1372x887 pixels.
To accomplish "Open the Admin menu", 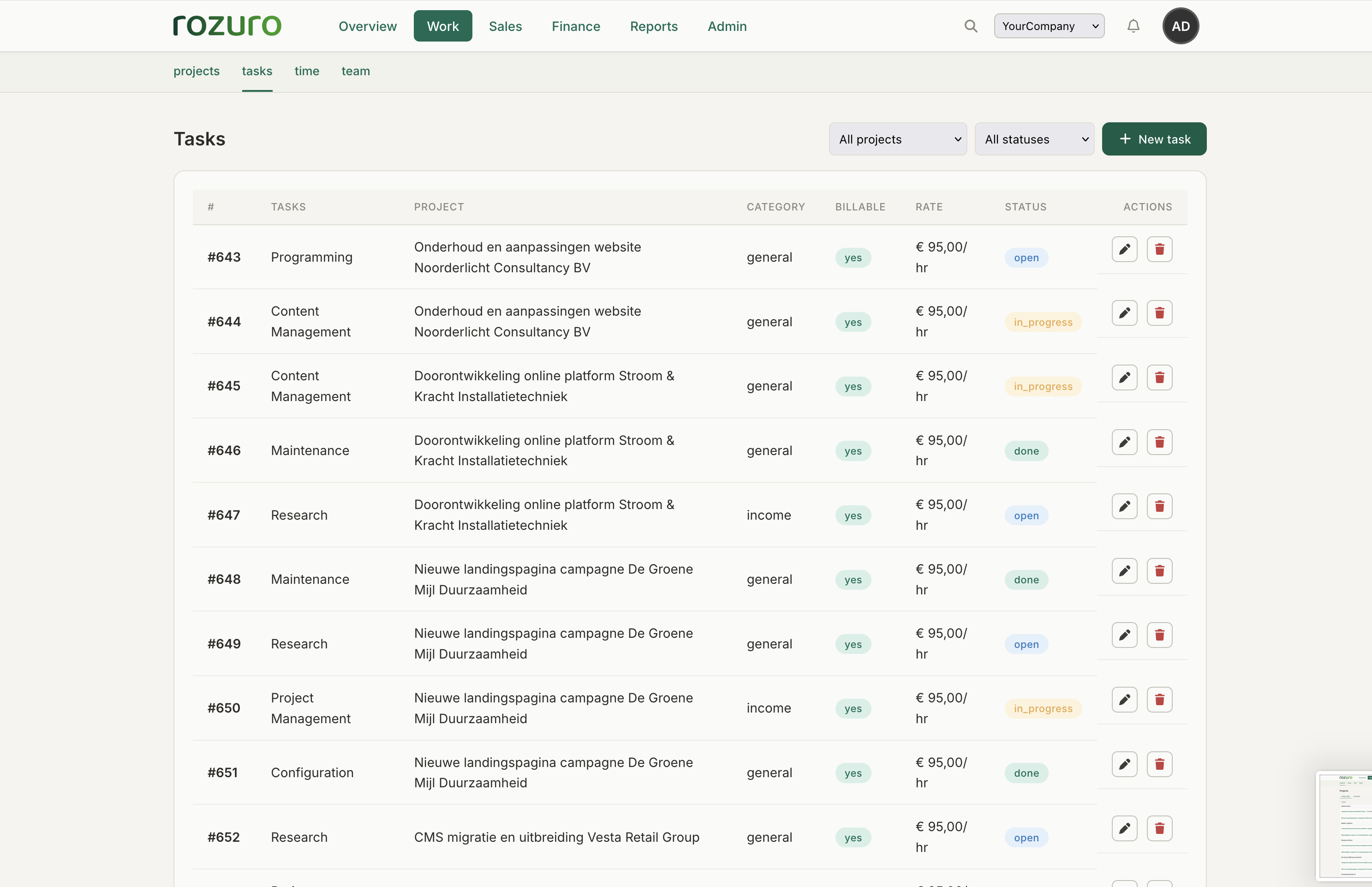I will [x=727, y=26].
